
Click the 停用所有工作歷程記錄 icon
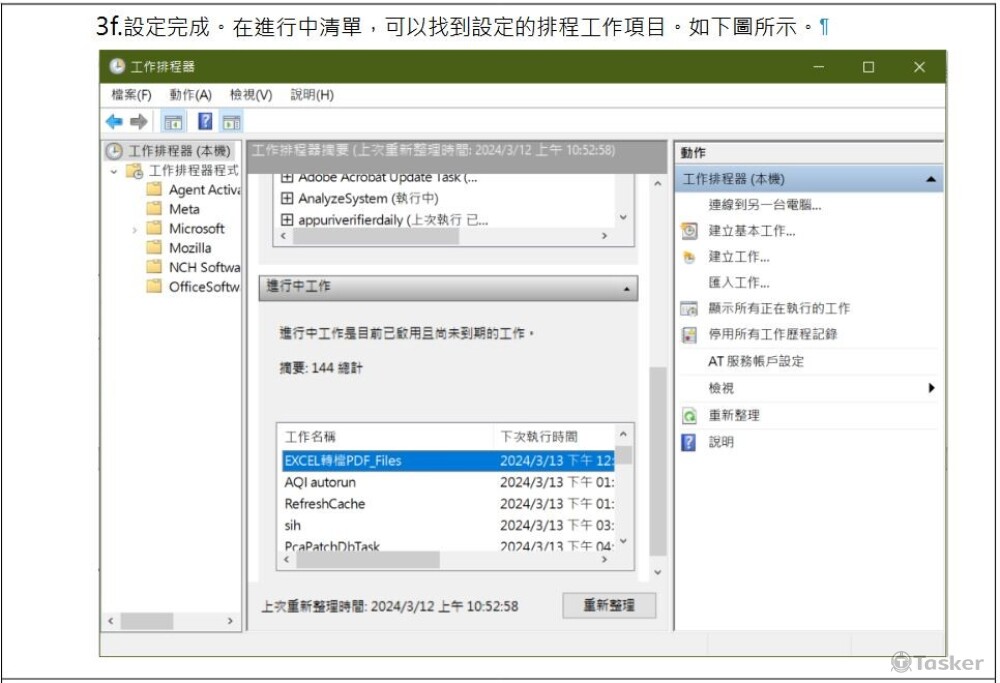point(689,333)
